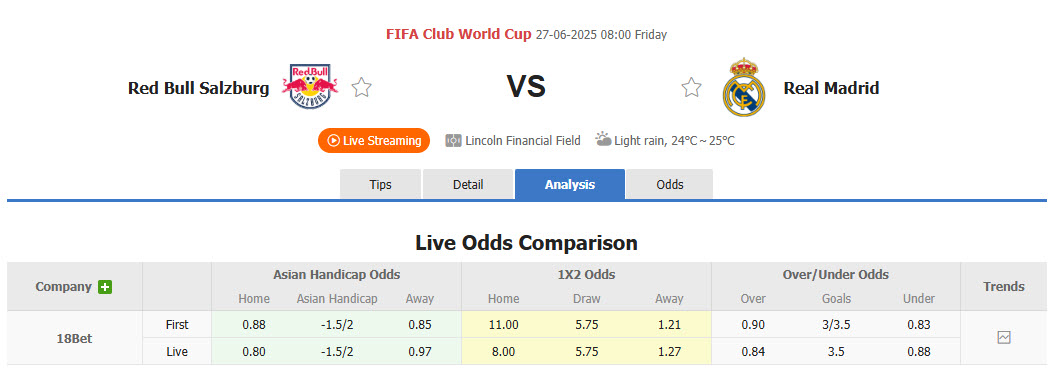The height and width of the screenshot is (369, 1051).
Task: Select the live 1X2 home odds 8.00
Action: click(x=503, y=352)
